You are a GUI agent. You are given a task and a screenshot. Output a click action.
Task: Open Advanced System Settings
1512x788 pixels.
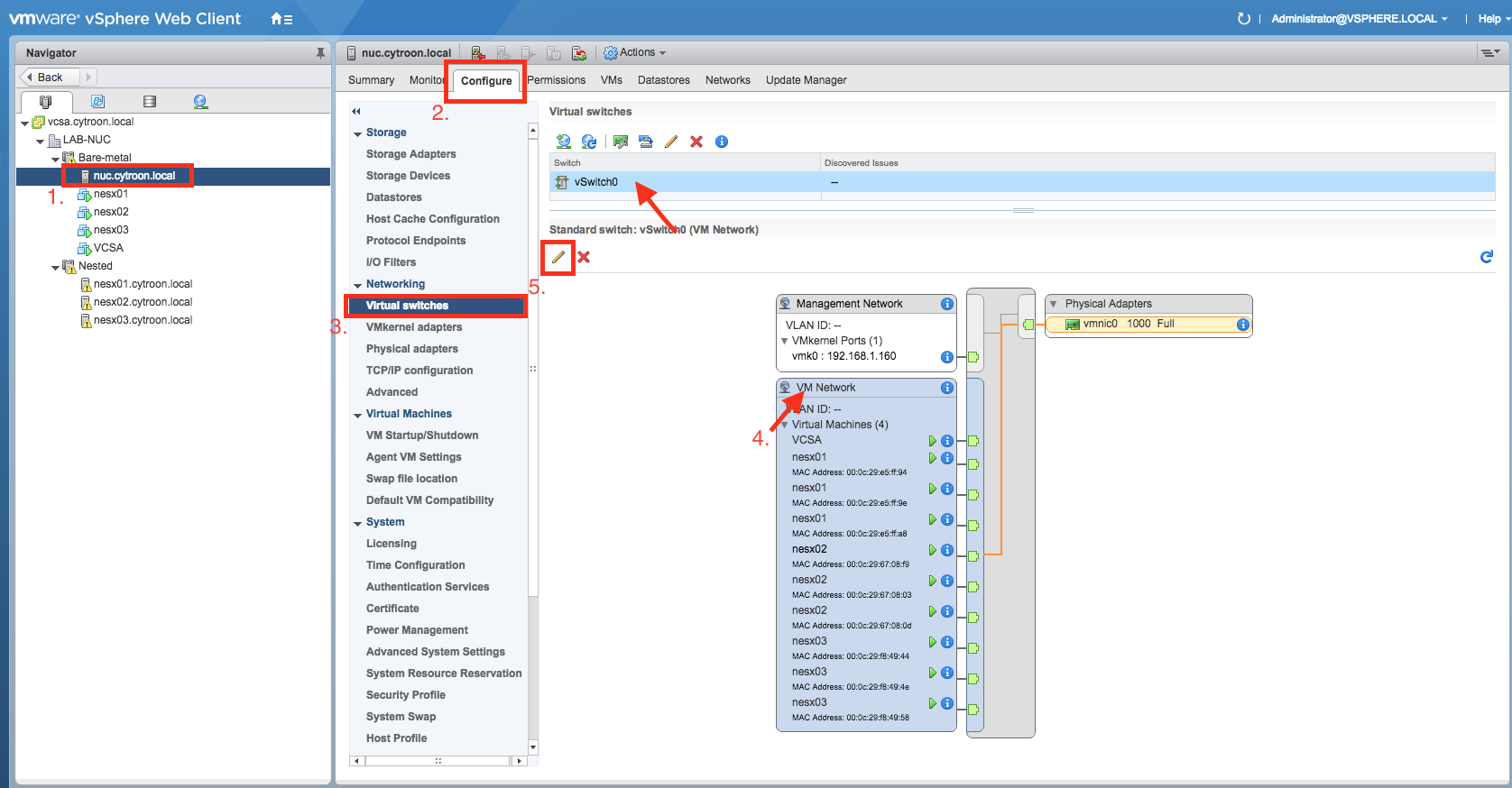coord(436,652)
